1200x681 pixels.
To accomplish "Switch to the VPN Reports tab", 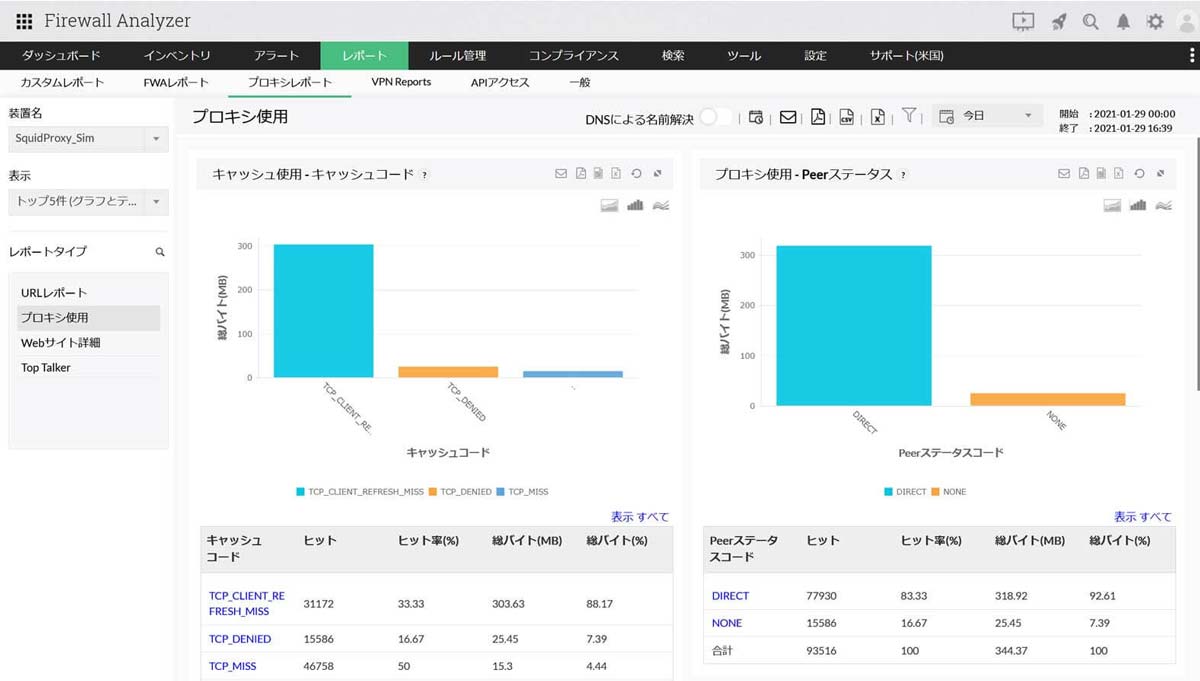I will coord(401,82).
